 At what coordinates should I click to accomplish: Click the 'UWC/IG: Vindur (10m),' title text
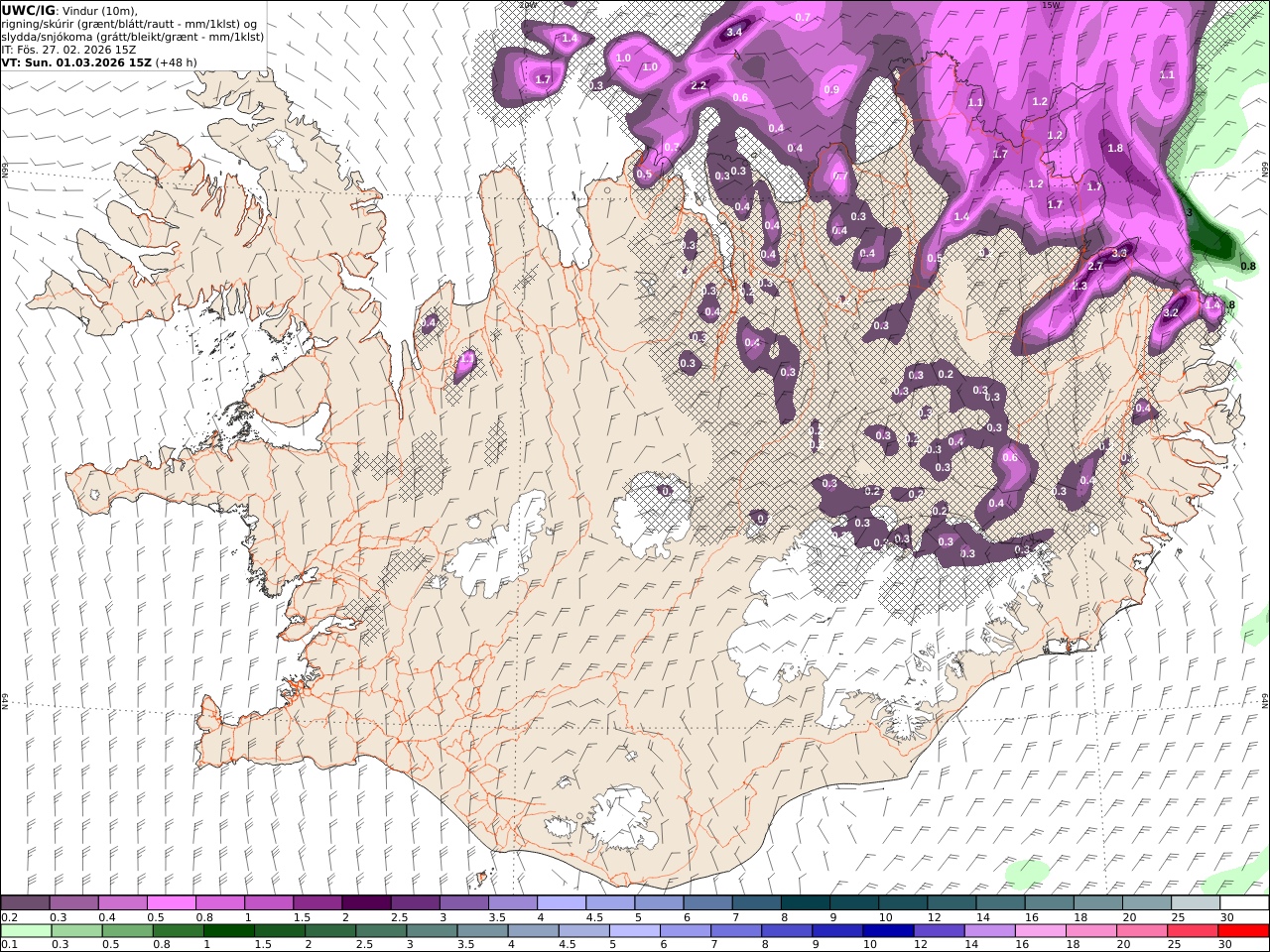click(69, 10)
